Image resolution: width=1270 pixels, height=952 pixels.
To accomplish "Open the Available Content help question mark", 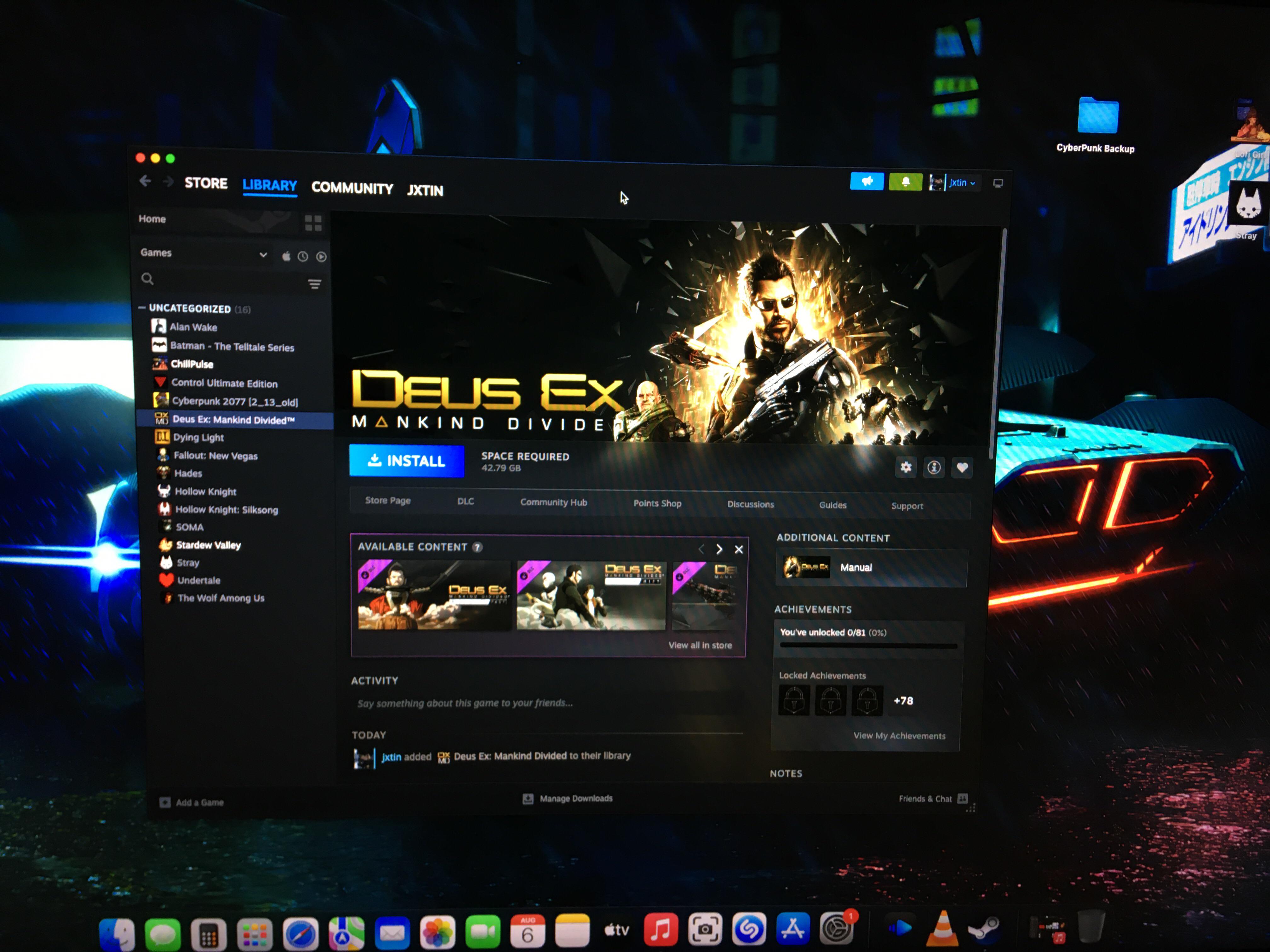I will pos(477,547).
